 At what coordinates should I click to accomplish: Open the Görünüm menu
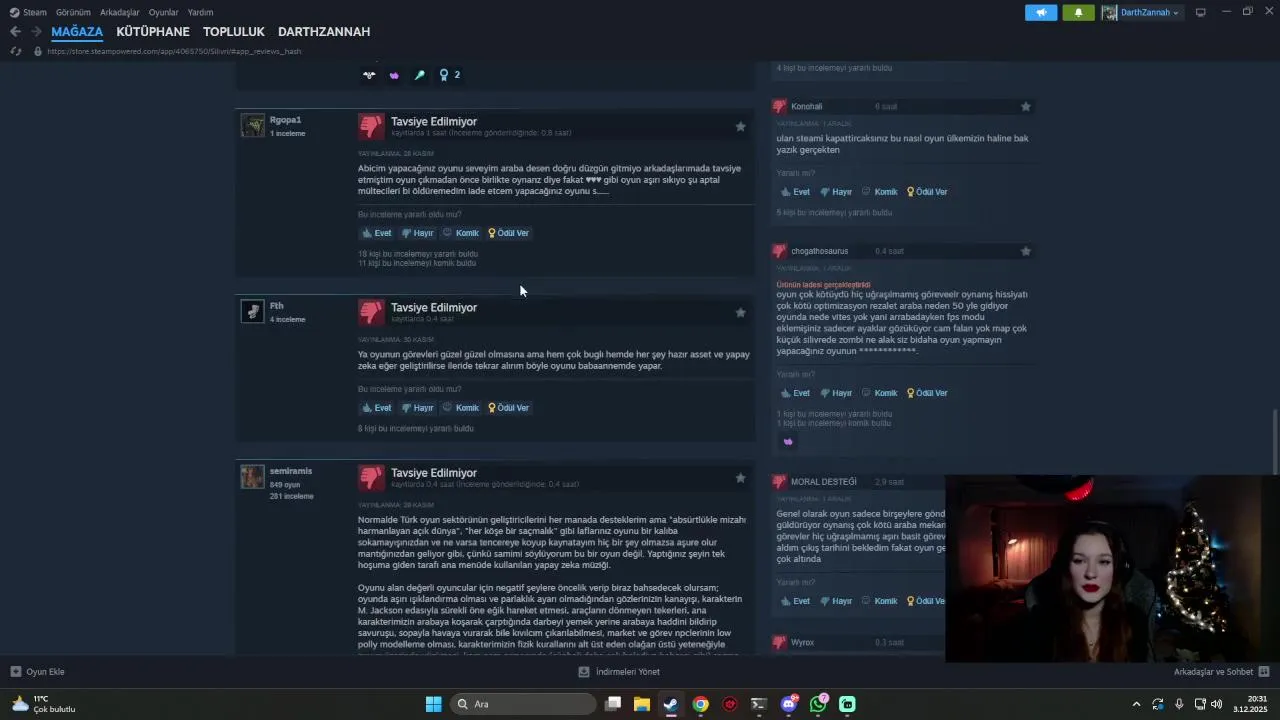73,12
